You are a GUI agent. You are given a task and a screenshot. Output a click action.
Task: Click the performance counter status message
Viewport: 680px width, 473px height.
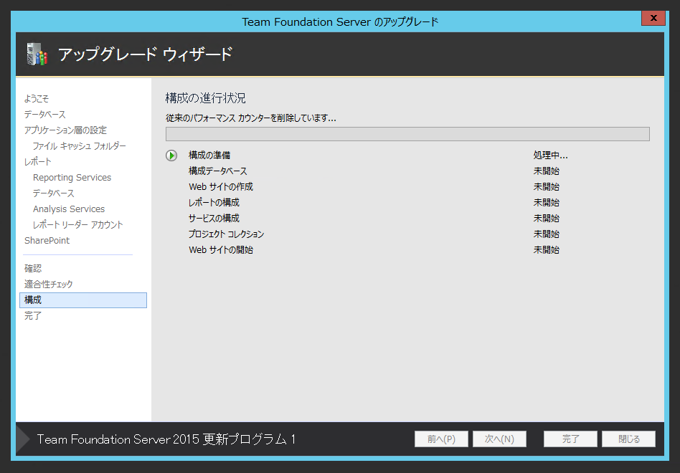point(251,118)
